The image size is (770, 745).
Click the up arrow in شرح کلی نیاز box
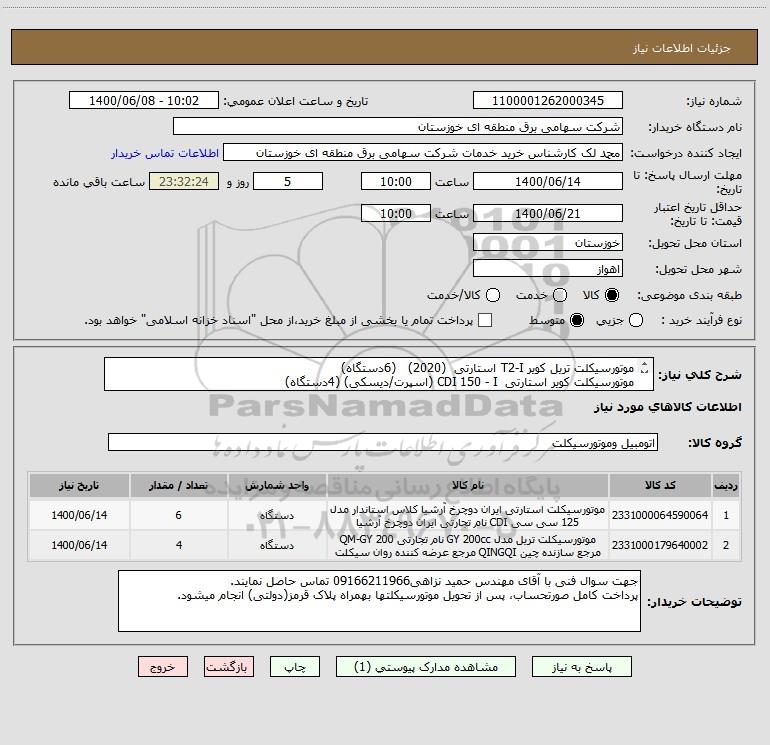(645, 365)
